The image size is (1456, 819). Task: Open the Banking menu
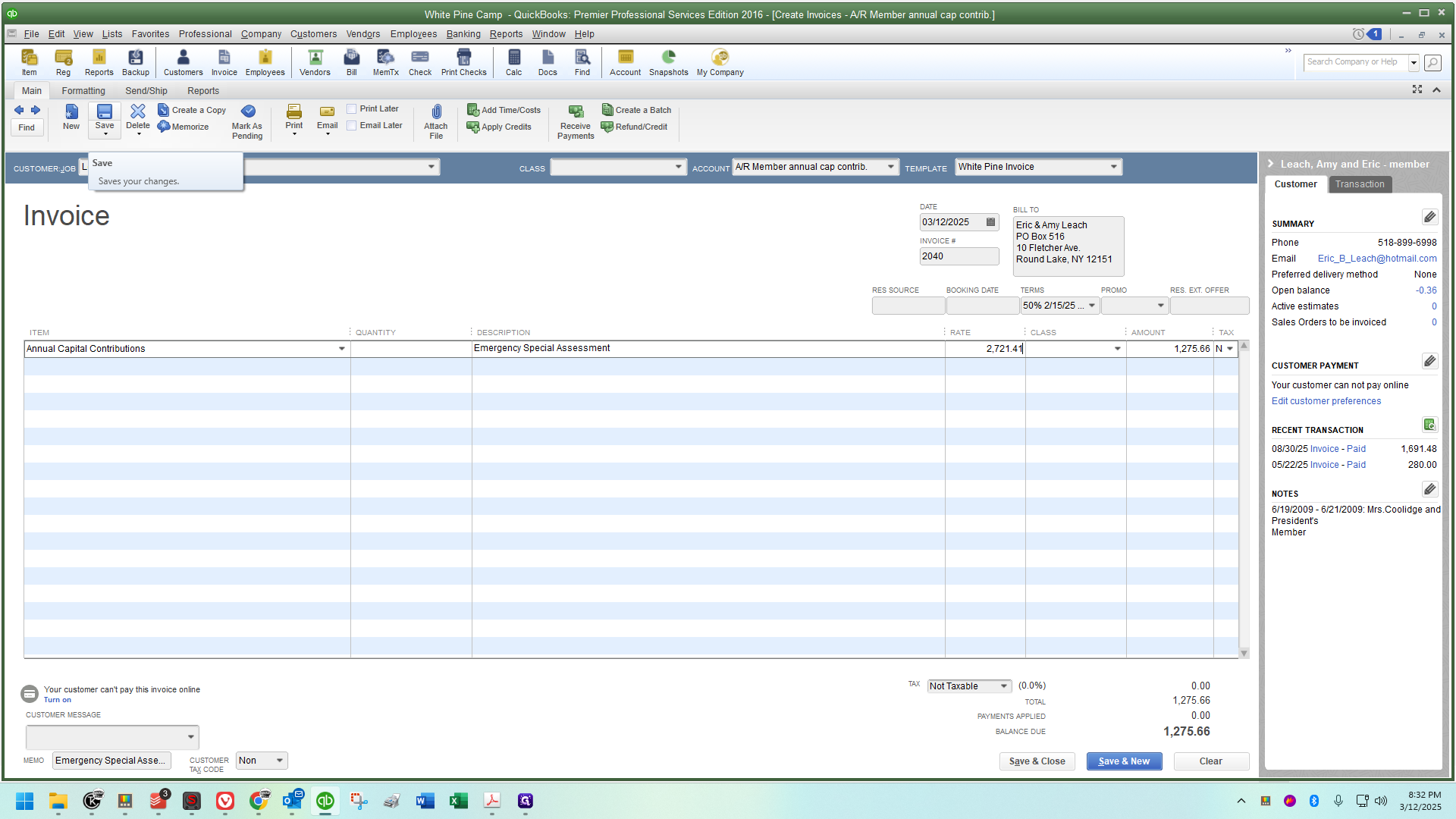click(463, 34)
